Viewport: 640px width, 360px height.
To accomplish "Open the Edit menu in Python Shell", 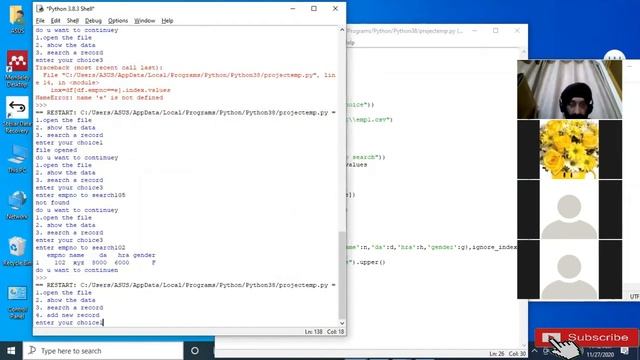I will tap(56, 20).
